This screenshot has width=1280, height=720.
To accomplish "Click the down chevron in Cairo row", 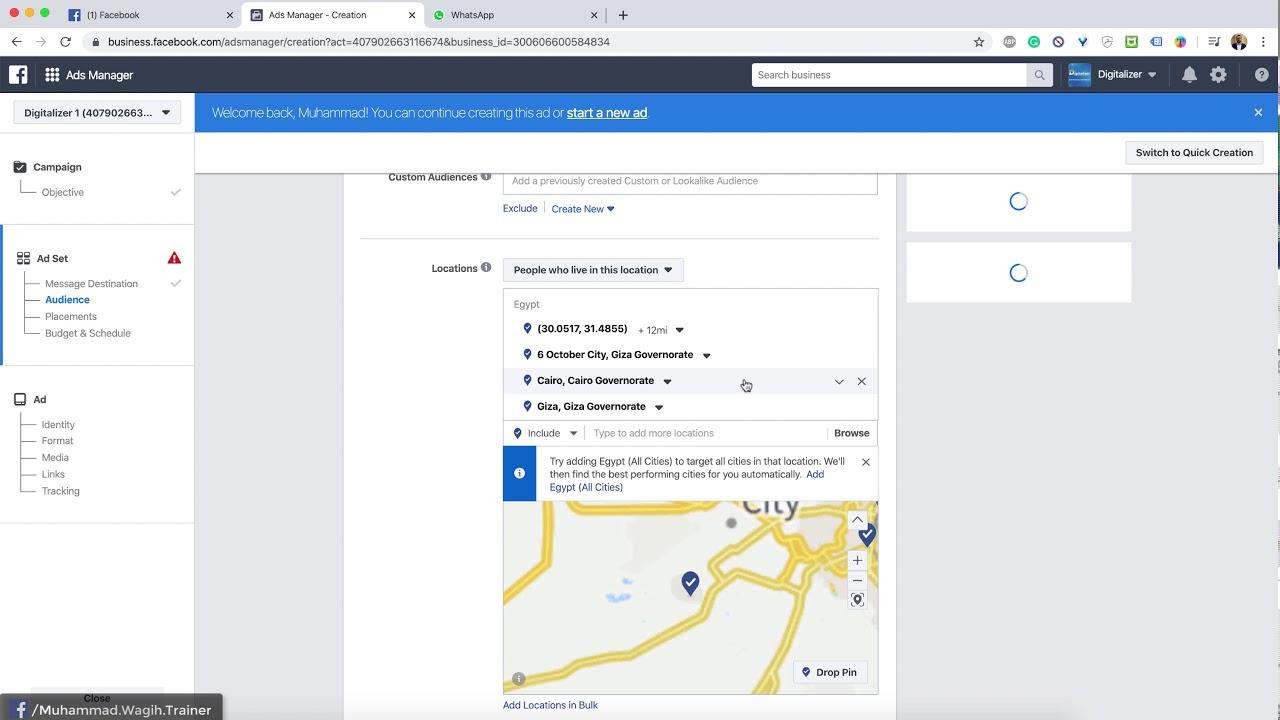I will 839,381.
